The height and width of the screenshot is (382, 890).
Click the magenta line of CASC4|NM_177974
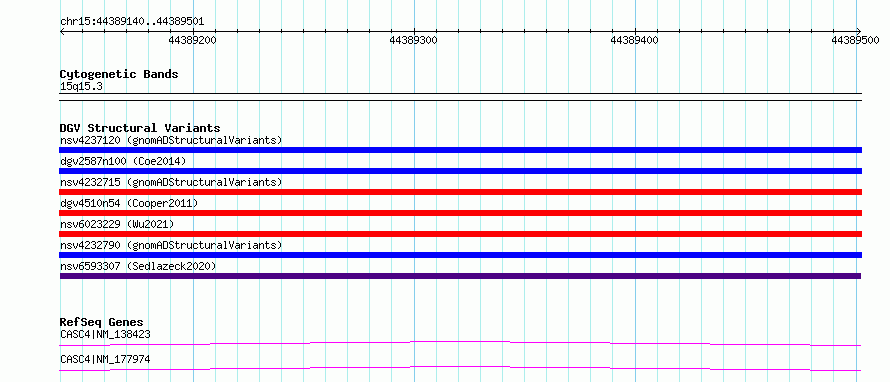(x=460, y=368)
